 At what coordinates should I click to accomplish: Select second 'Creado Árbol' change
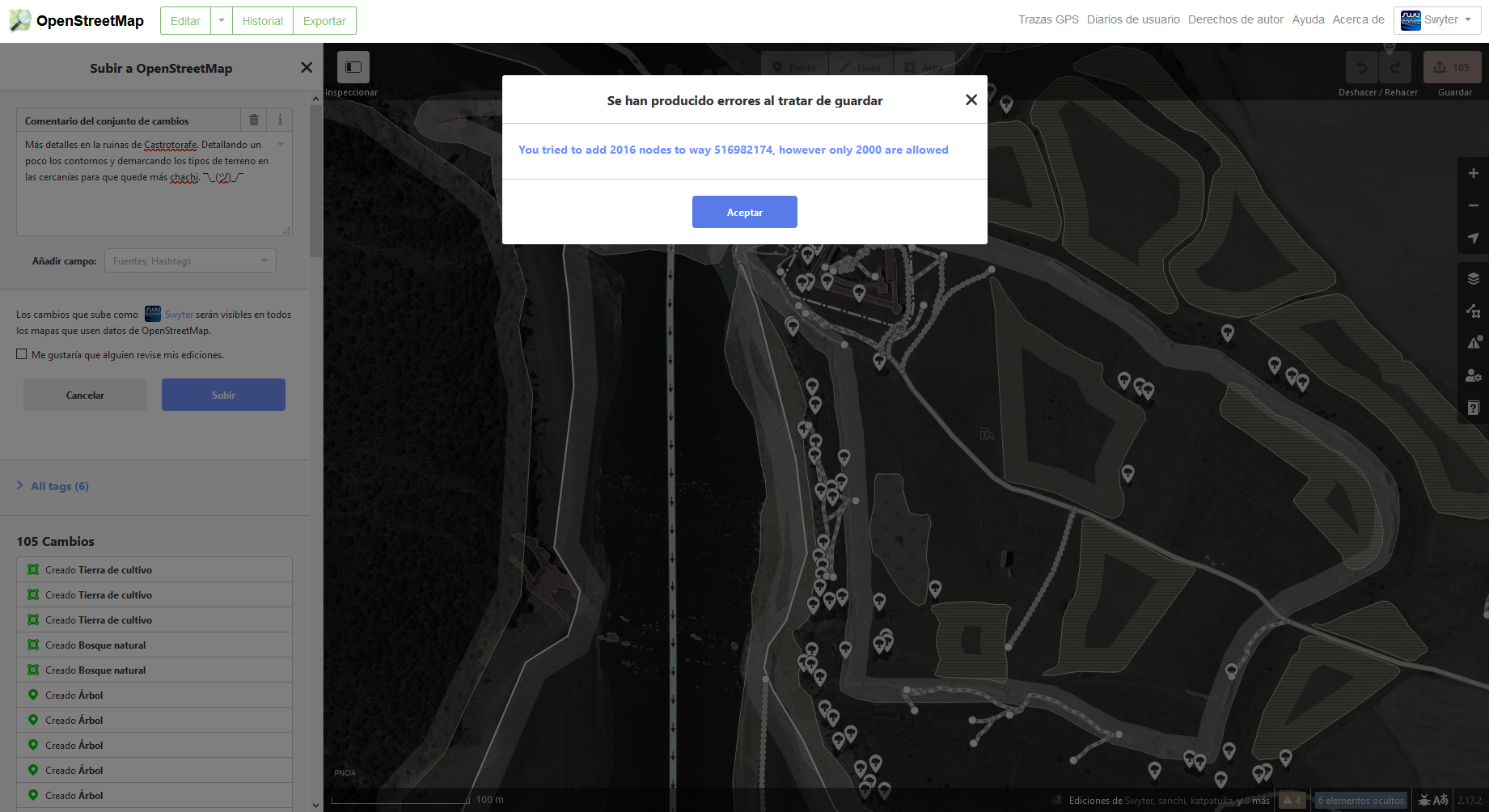coord(154,720)
